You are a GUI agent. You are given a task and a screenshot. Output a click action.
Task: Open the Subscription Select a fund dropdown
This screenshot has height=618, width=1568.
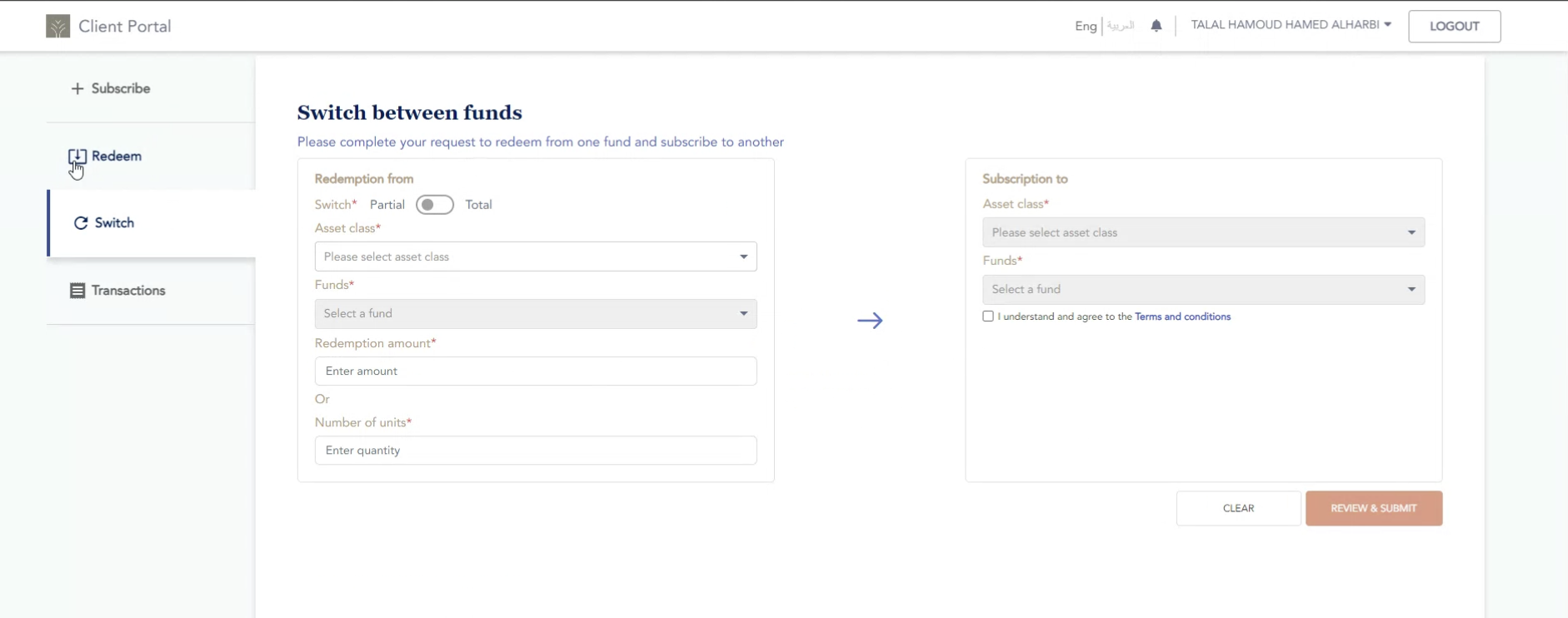coord(1203,290)
